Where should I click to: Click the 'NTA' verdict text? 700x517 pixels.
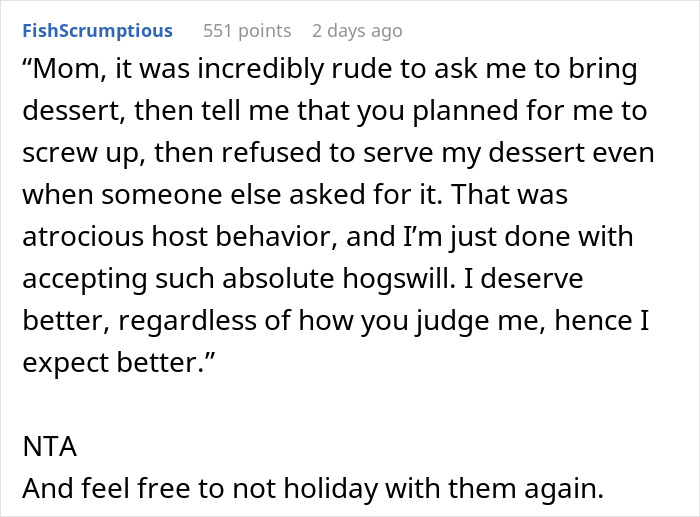44,449
